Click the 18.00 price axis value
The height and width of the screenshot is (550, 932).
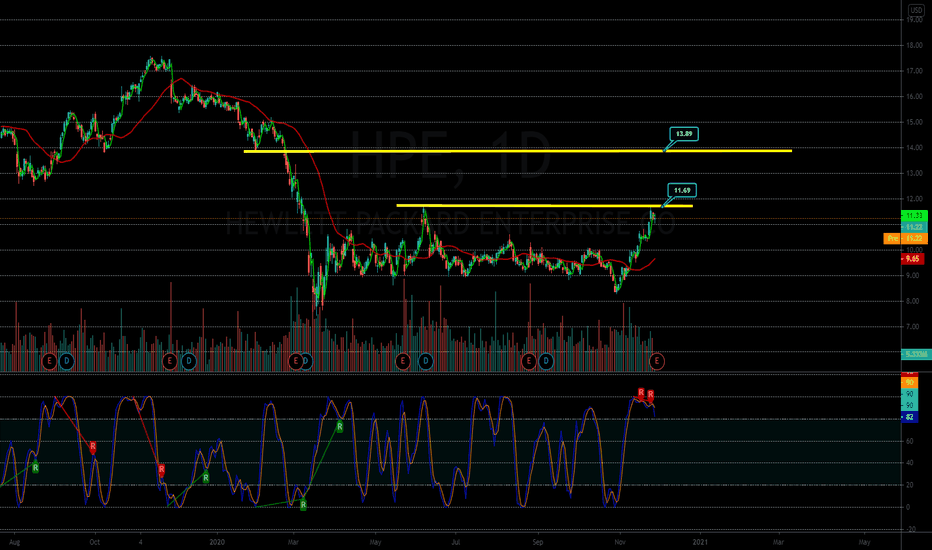pyautogui.click(x=914, y=45)
